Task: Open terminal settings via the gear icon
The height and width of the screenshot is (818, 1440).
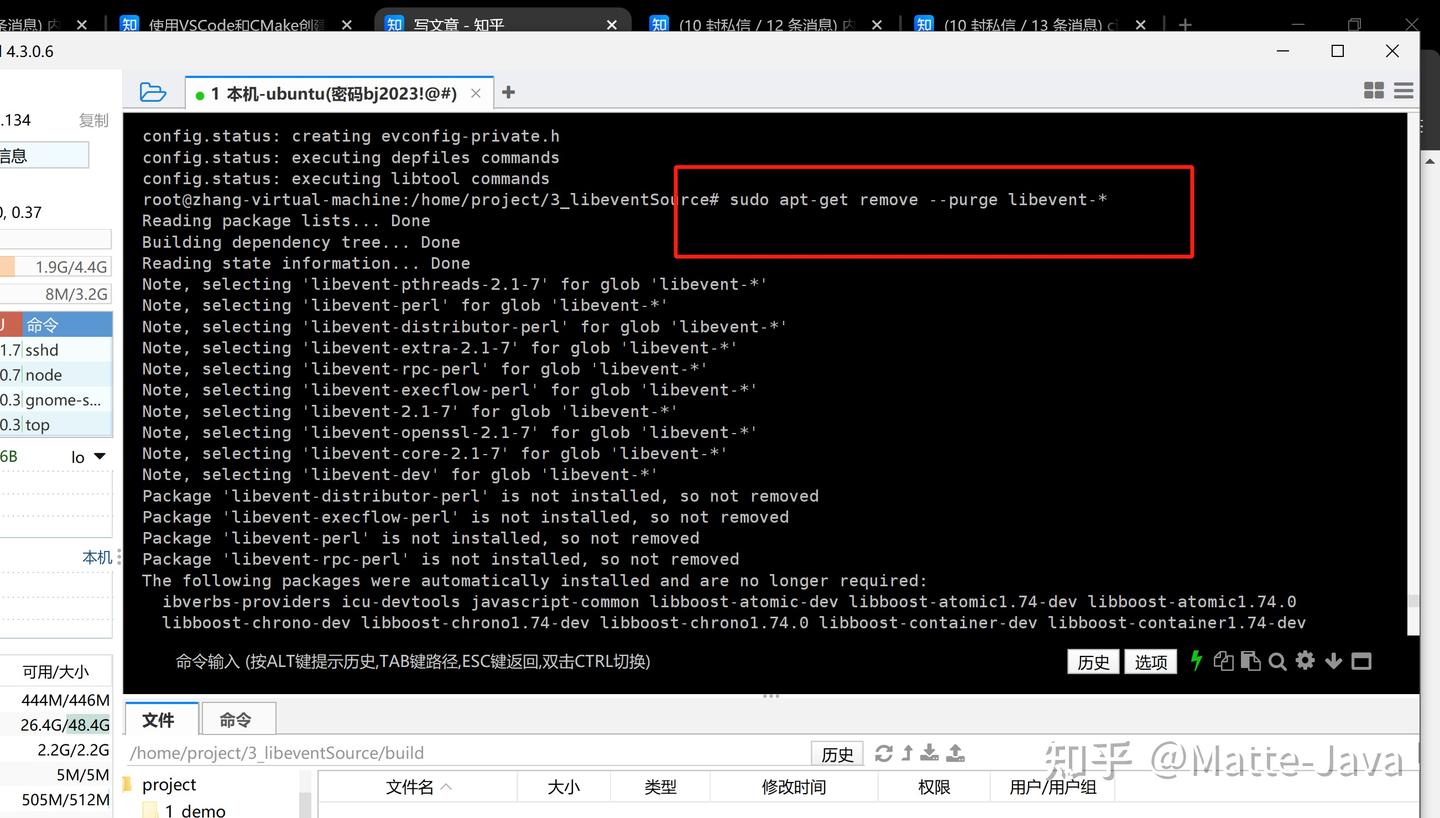Action: 1305,661
